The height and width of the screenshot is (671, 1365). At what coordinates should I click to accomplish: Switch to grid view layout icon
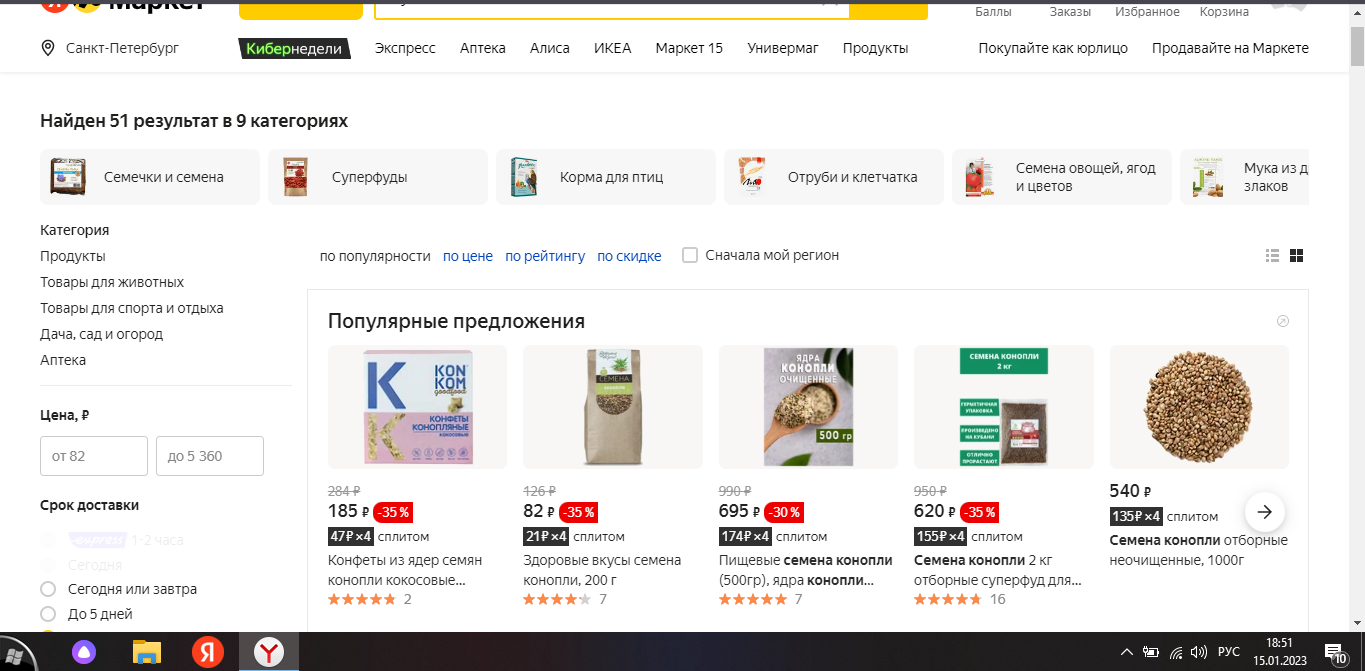(x=1296, y=256)
